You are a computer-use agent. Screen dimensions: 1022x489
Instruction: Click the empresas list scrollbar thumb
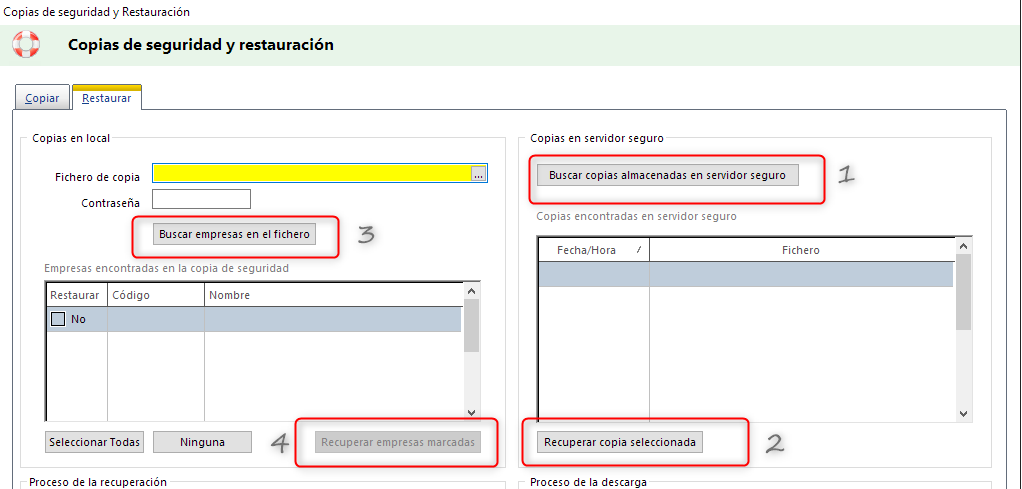pyautogui.click(x=472, y=325)
